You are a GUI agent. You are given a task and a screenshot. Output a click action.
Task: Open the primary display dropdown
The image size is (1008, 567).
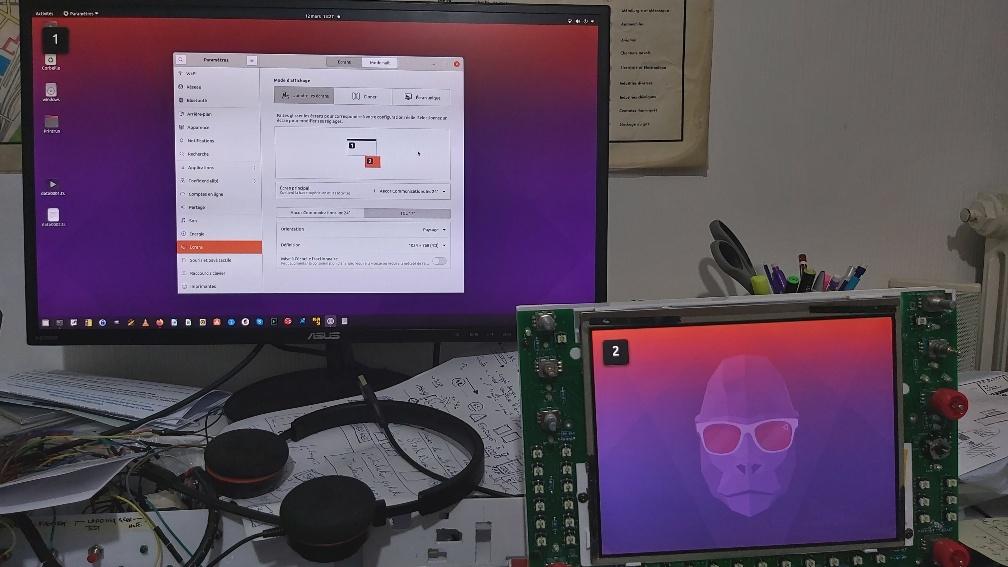pos(410,191)
